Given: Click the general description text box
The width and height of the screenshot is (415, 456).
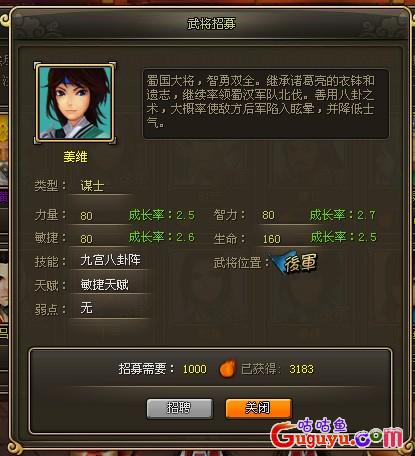Looking at the screenshot, I should click(x=266, y=104).
